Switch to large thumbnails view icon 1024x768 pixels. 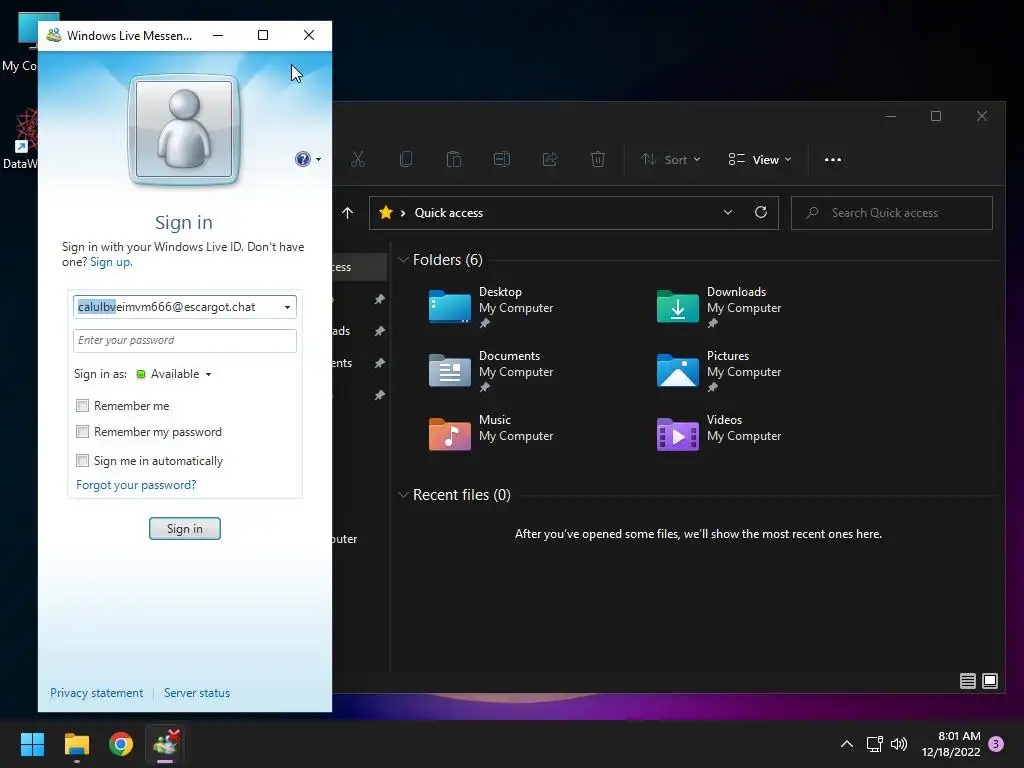(990, 681)
